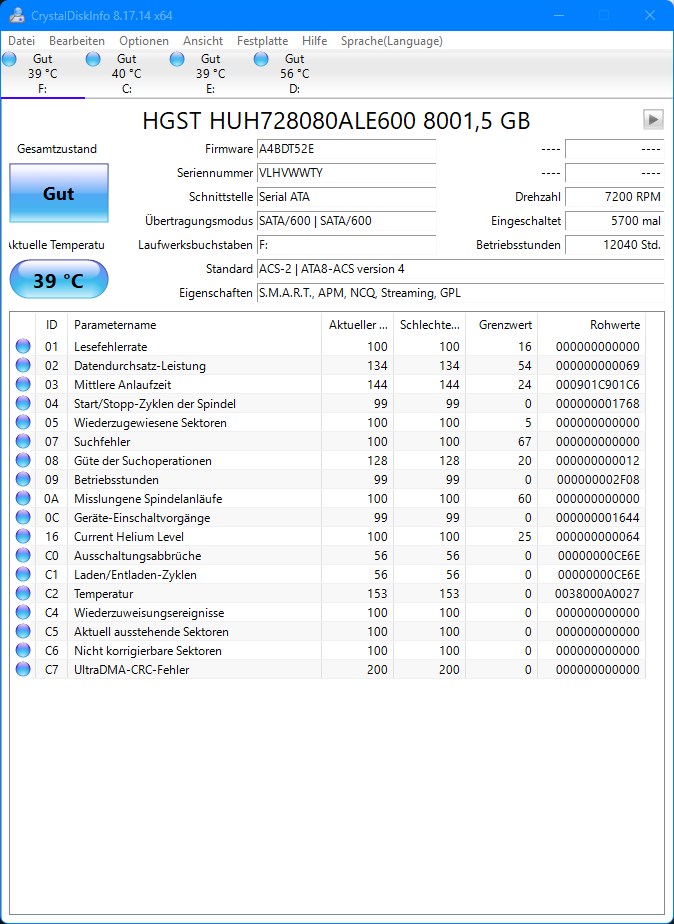
Task: Click the Übertragungsmodus field SATA/600 | SATA/600
Action: [x=346, y=221]
